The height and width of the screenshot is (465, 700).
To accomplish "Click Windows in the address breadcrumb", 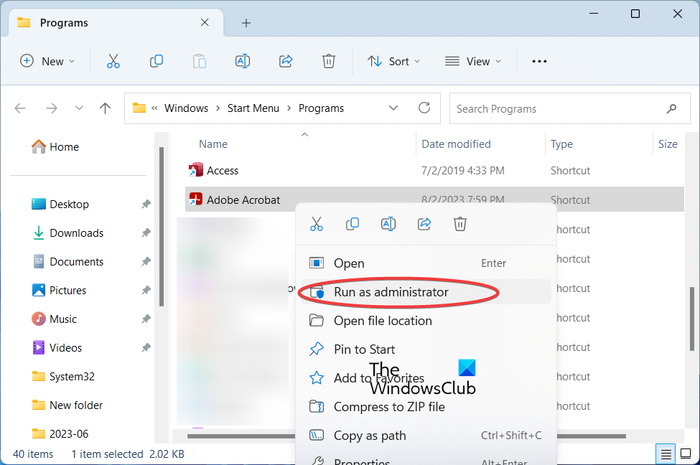I will coord(186,108).
